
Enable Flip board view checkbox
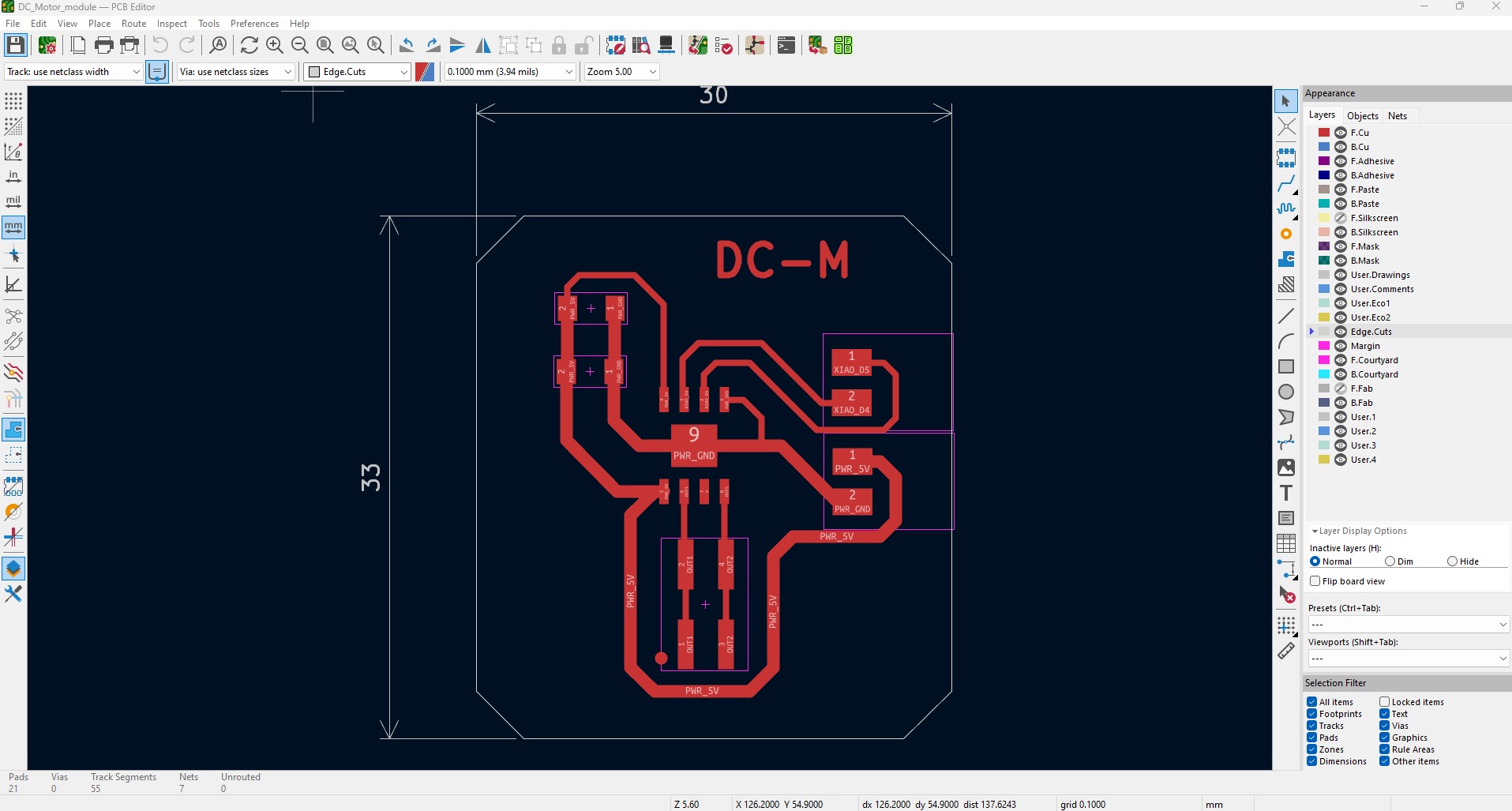click(x=1315, y=581)
